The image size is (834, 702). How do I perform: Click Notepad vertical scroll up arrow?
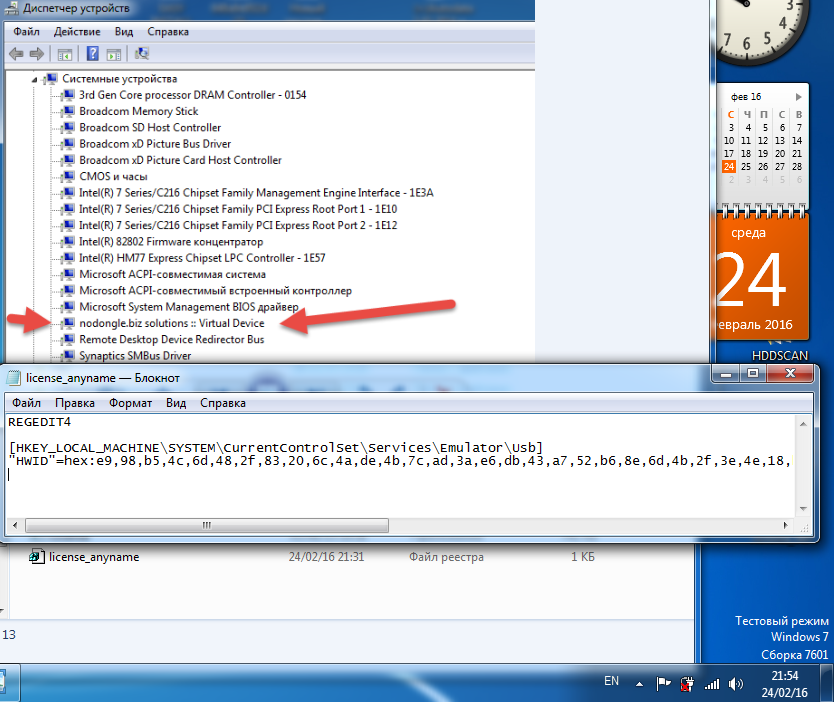click(x=803, y=424)
